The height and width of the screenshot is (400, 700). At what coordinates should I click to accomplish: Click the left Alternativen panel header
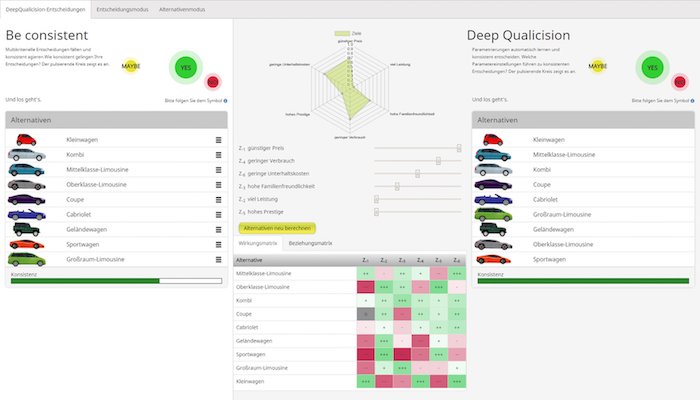click(x=117, y=120)
